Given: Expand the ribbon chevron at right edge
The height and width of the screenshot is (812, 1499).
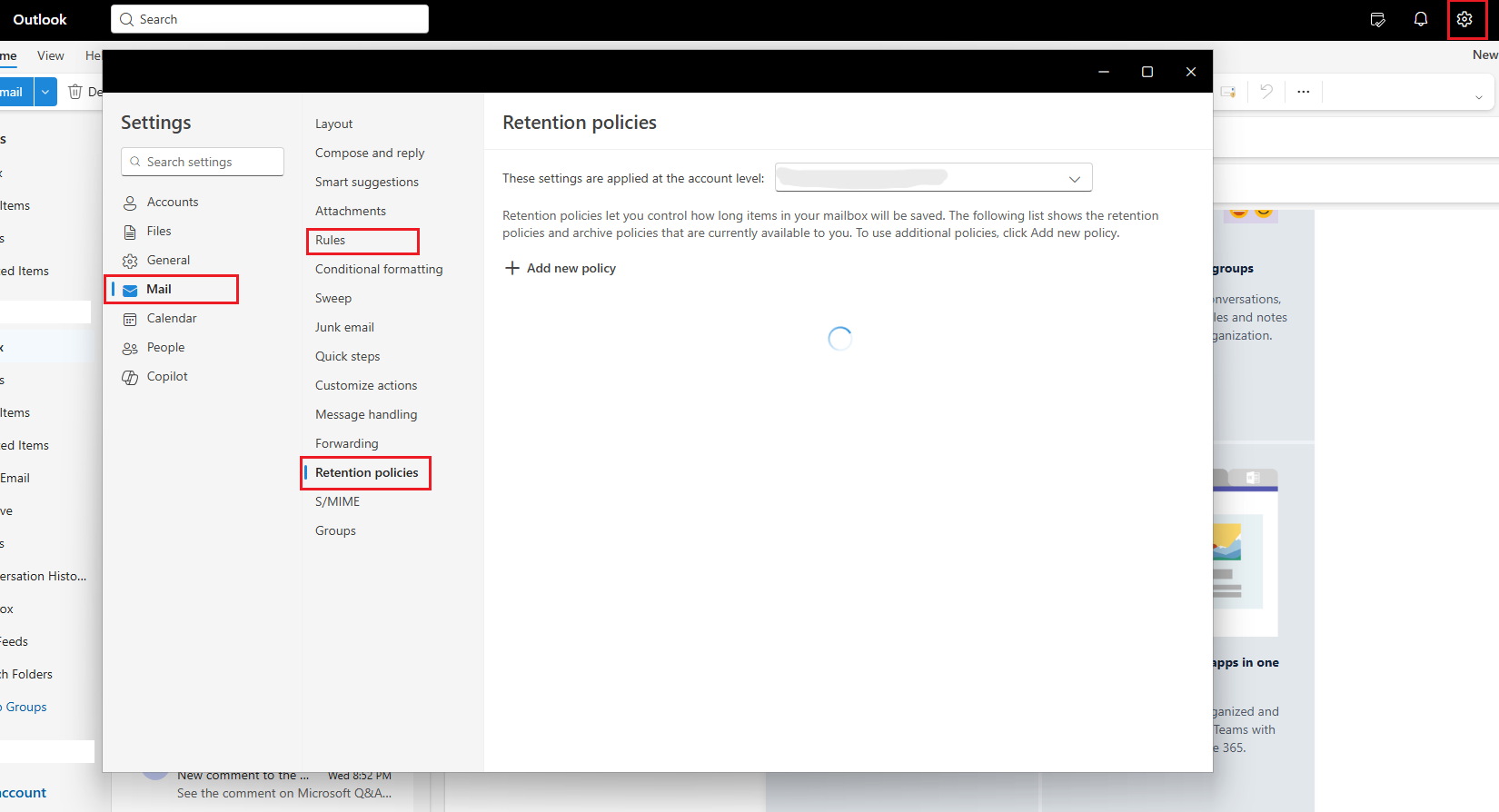Looking at the screenshot, I should click(x=1478, y=97).
